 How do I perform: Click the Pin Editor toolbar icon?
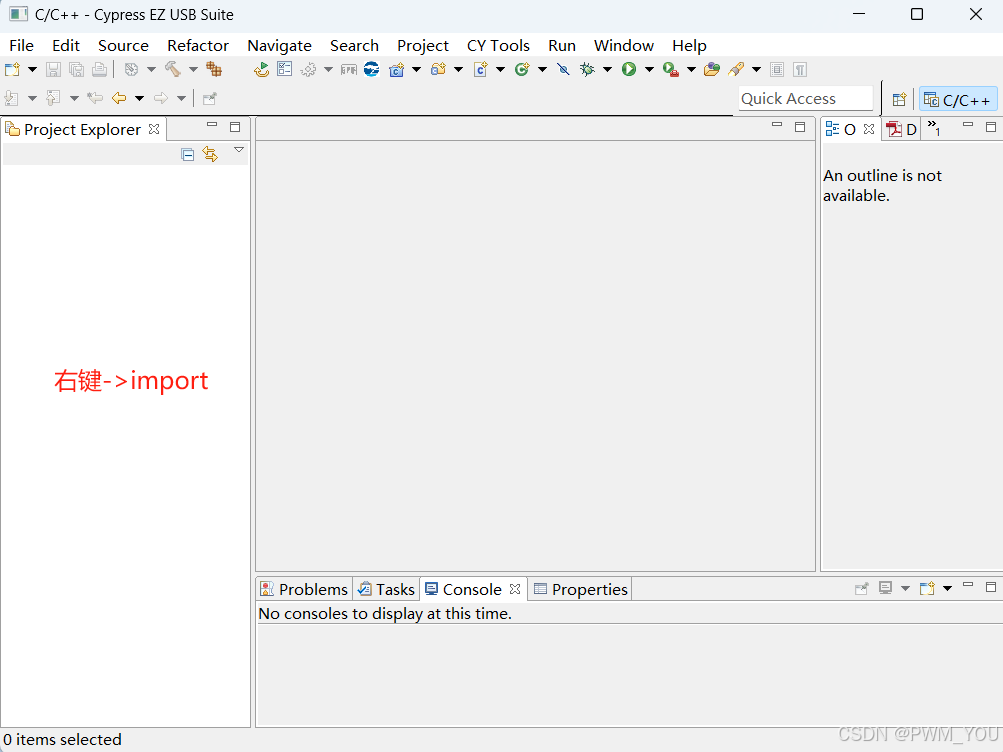[210, 98]
